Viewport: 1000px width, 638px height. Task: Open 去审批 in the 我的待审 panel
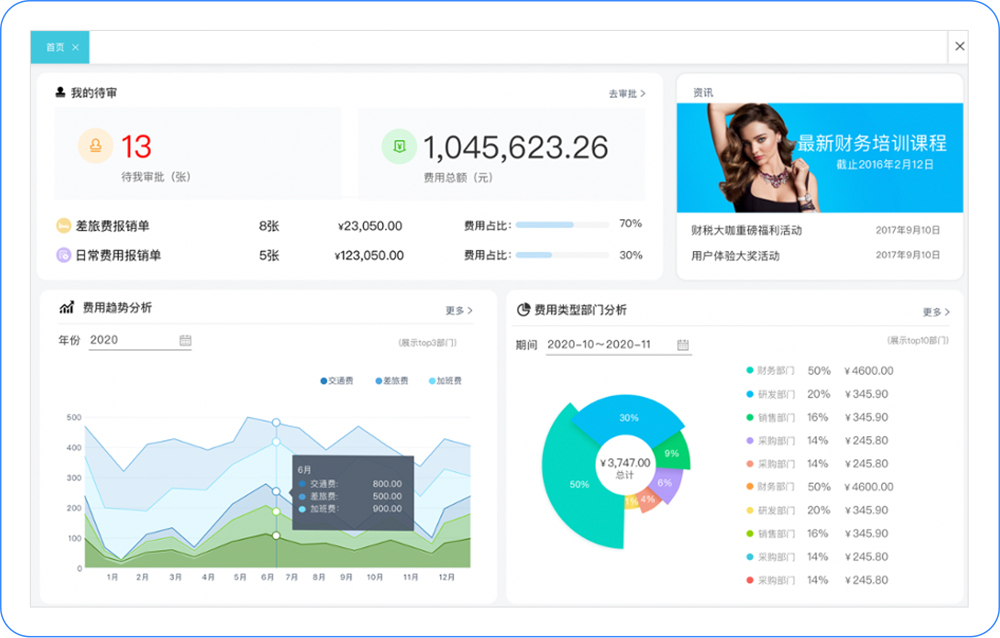coord(627,94)
